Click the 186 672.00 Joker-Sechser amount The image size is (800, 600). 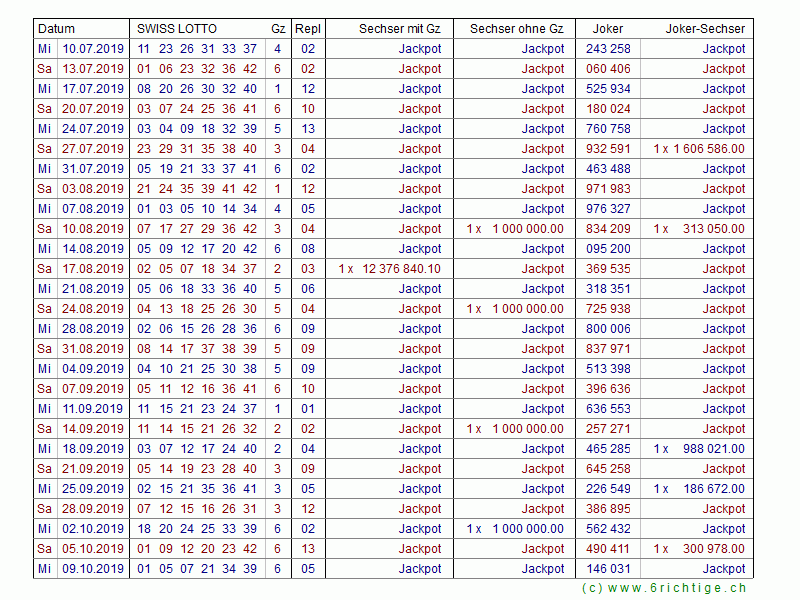click(712, 489)
